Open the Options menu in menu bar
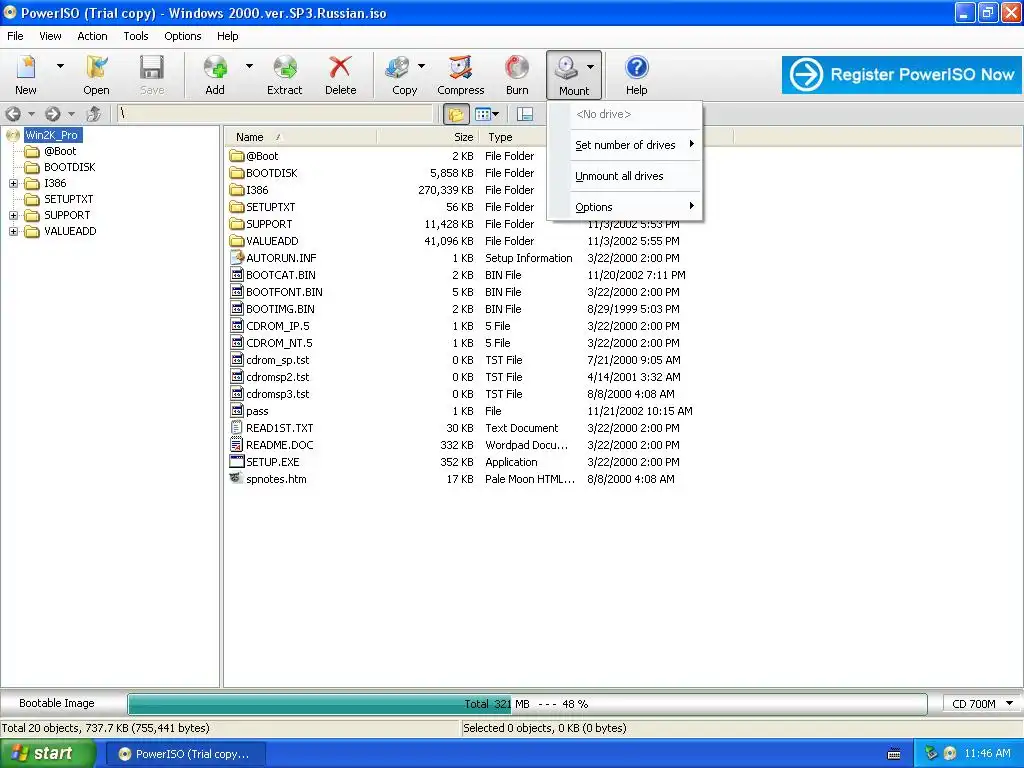 [183, 36]
